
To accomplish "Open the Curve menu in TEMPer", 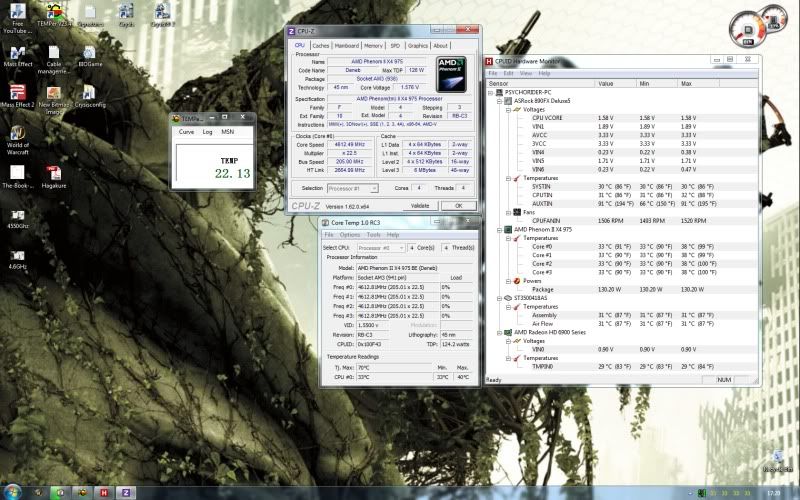I will [x=186, y=132].
